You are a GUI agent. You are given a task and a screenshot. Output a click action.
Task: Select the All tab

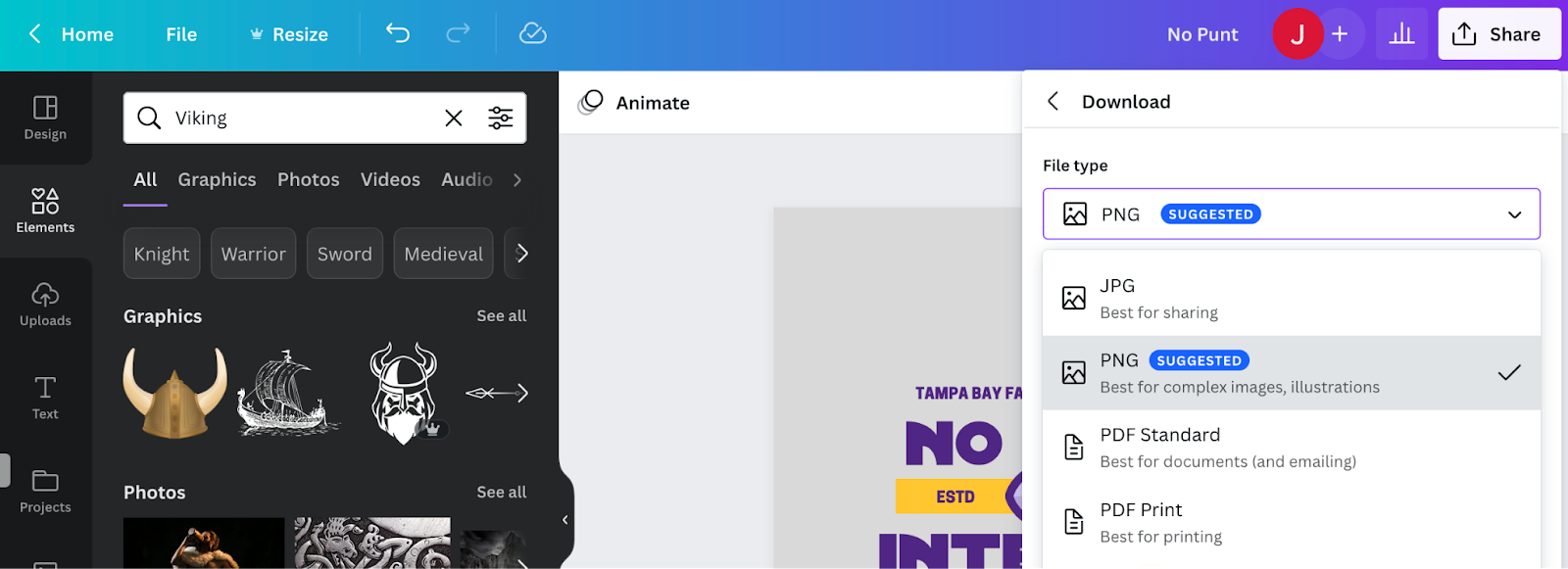click(x=145, y=179)
